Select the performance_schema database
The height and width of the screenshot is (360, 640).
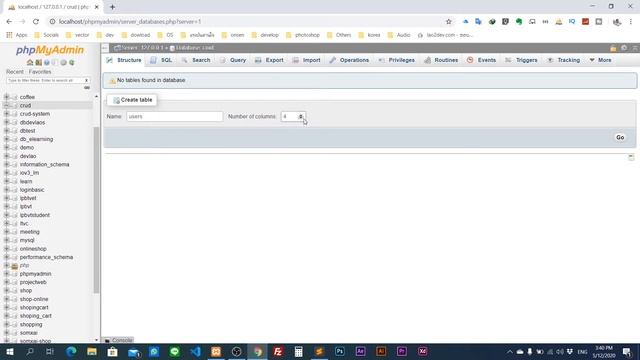coord(46,257)
